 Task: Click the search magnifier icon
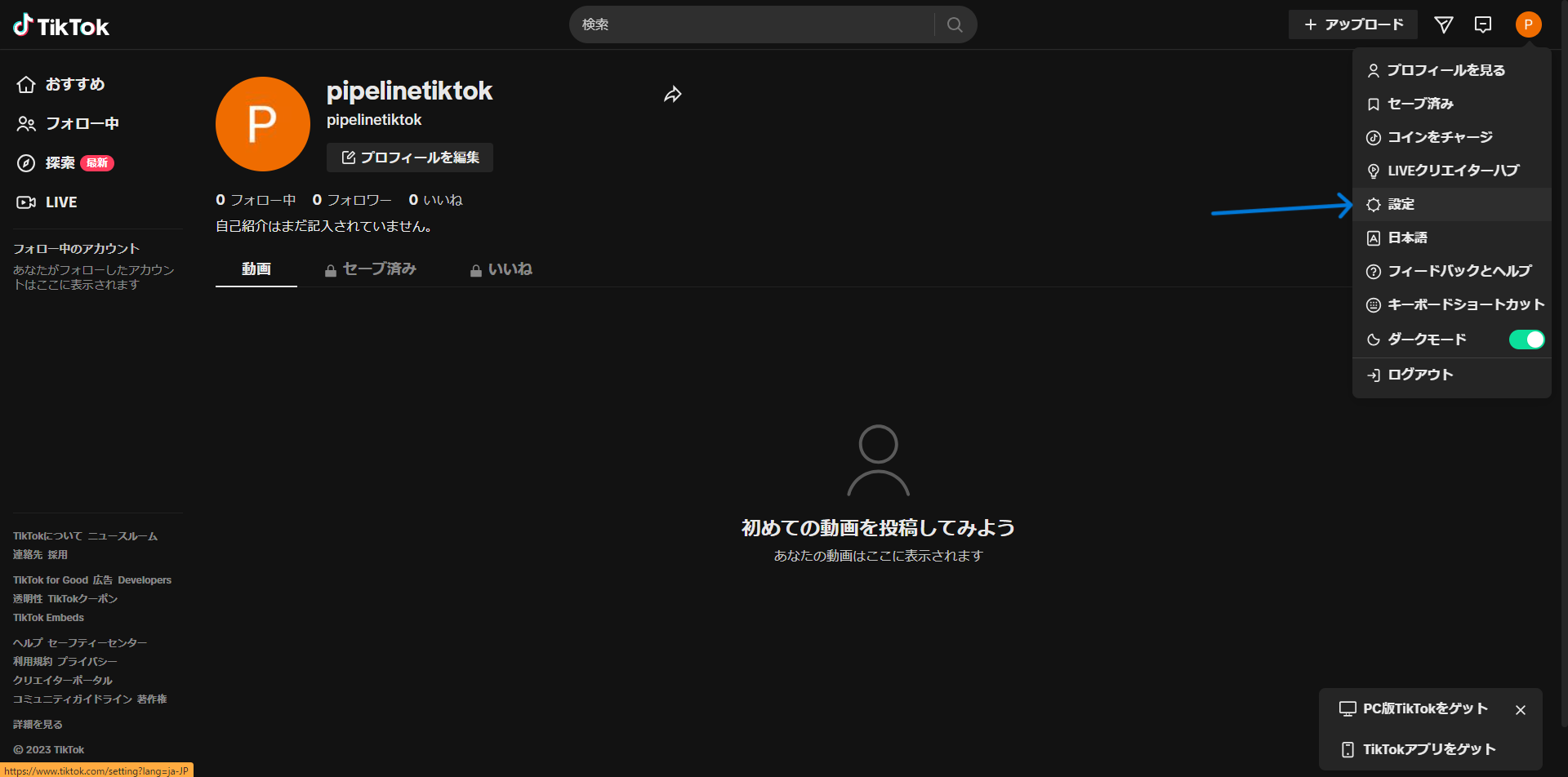955,24
